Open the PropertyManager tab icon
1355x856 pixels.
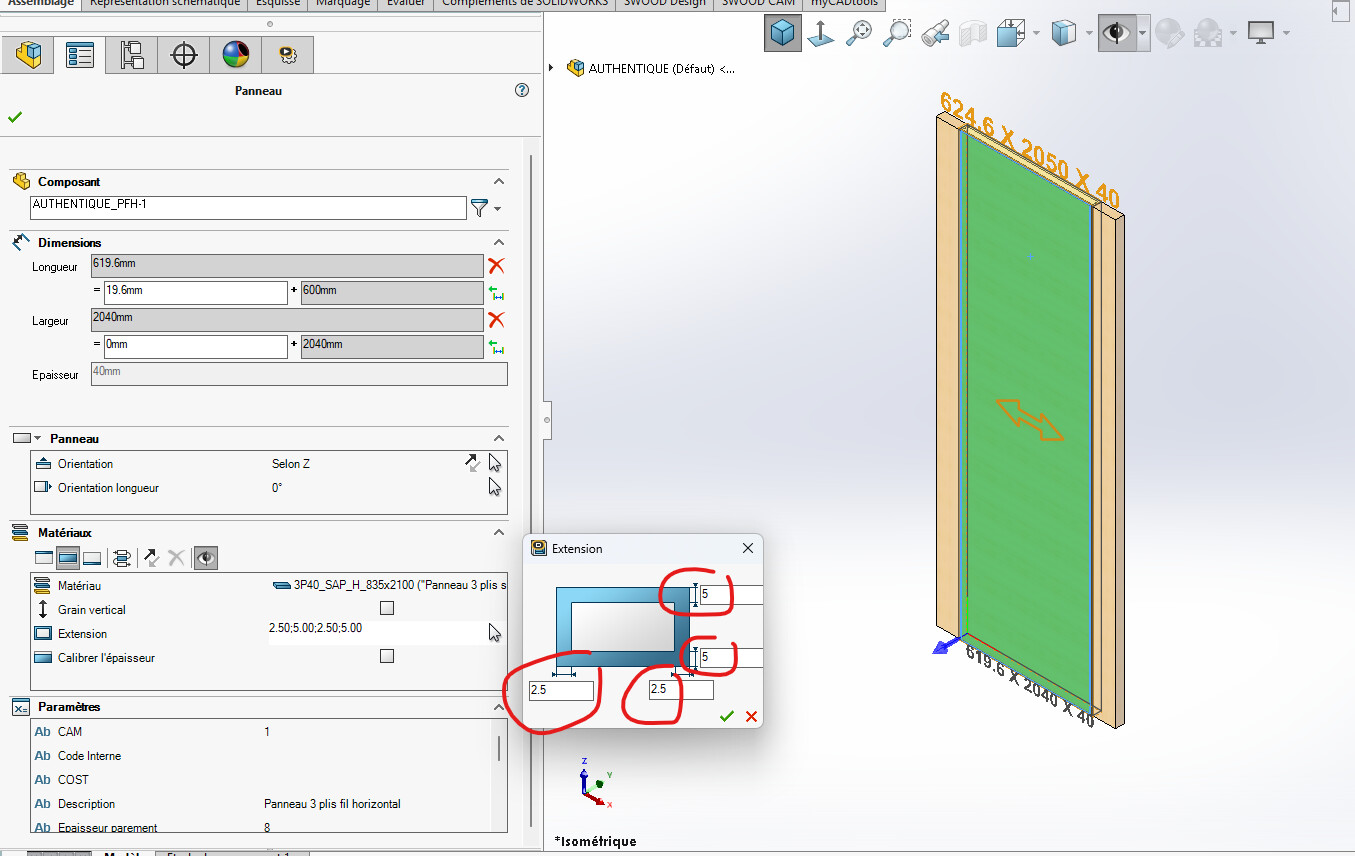click(79, 55)
